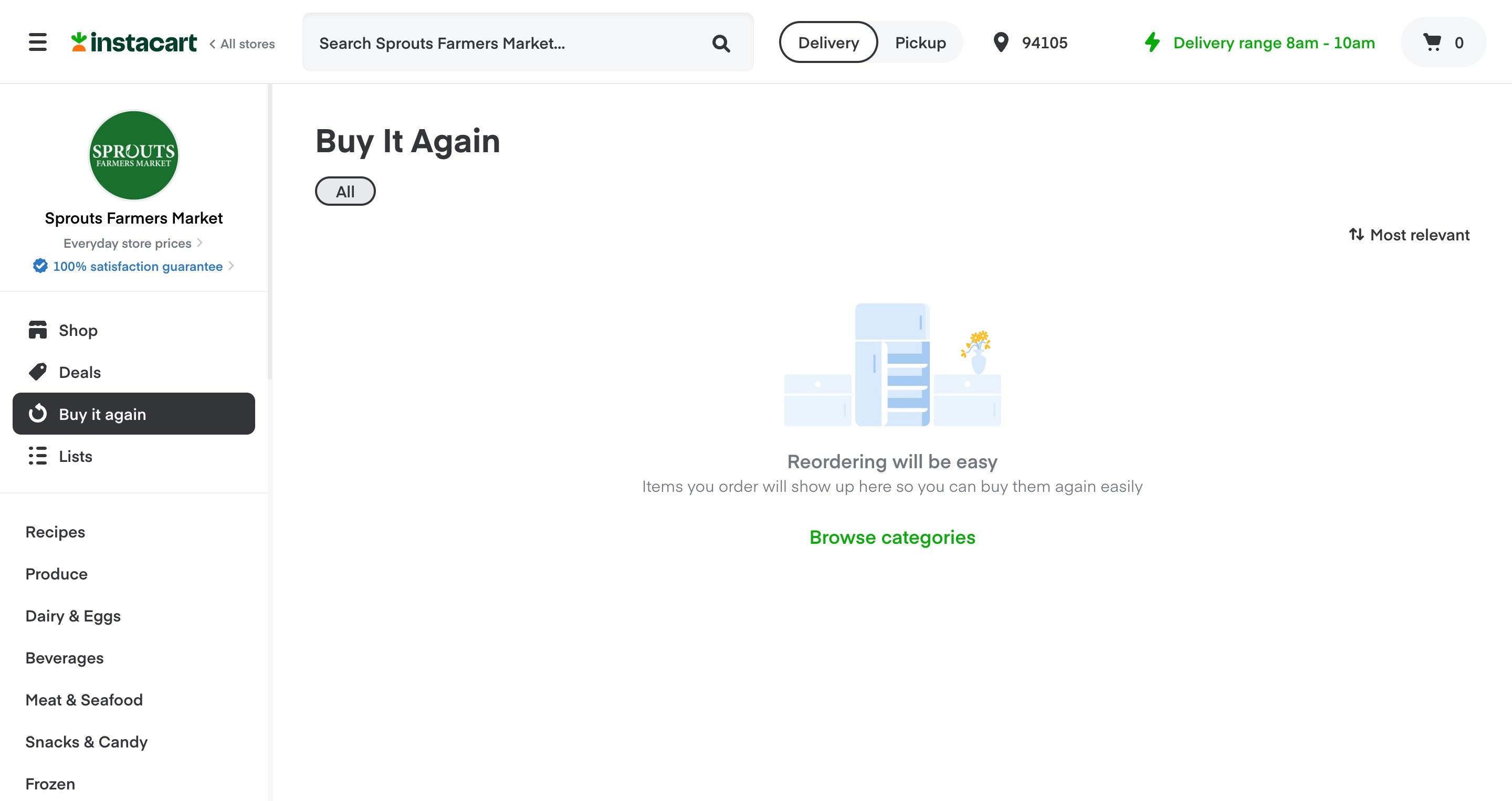1512x801 pixels.
Task: Open the Meat & Seafood category
Action: [84, 700]
